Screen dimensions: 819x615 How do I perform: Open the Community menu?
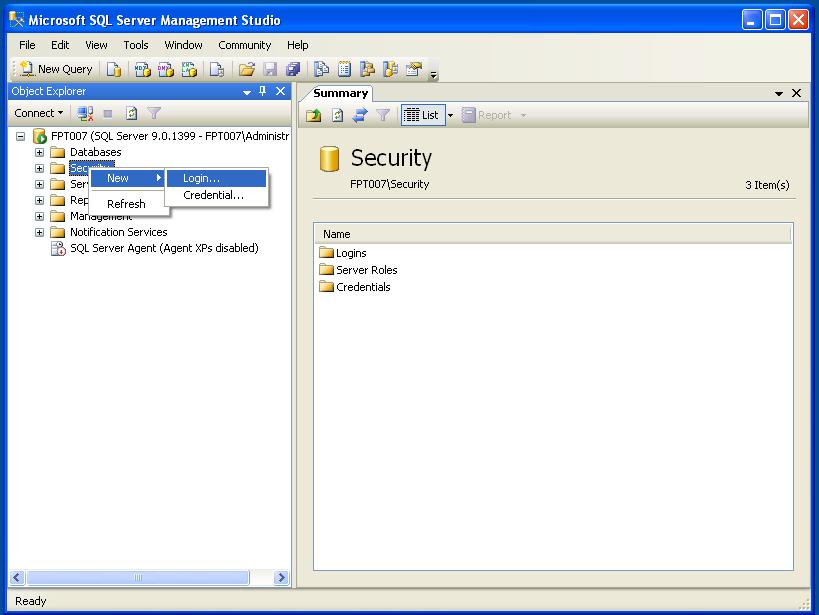[244, 45]
